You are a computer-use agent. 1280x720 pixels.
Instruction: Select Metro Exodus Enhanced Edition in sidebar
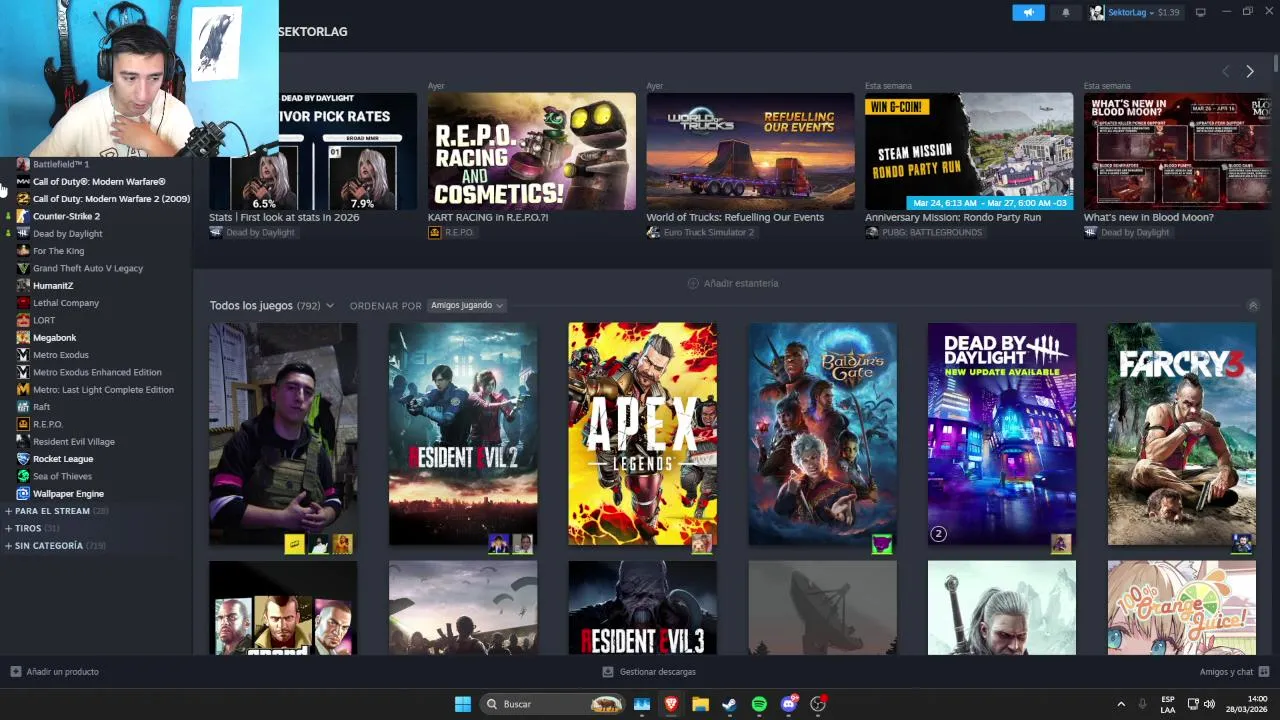(x=97, y=372)
